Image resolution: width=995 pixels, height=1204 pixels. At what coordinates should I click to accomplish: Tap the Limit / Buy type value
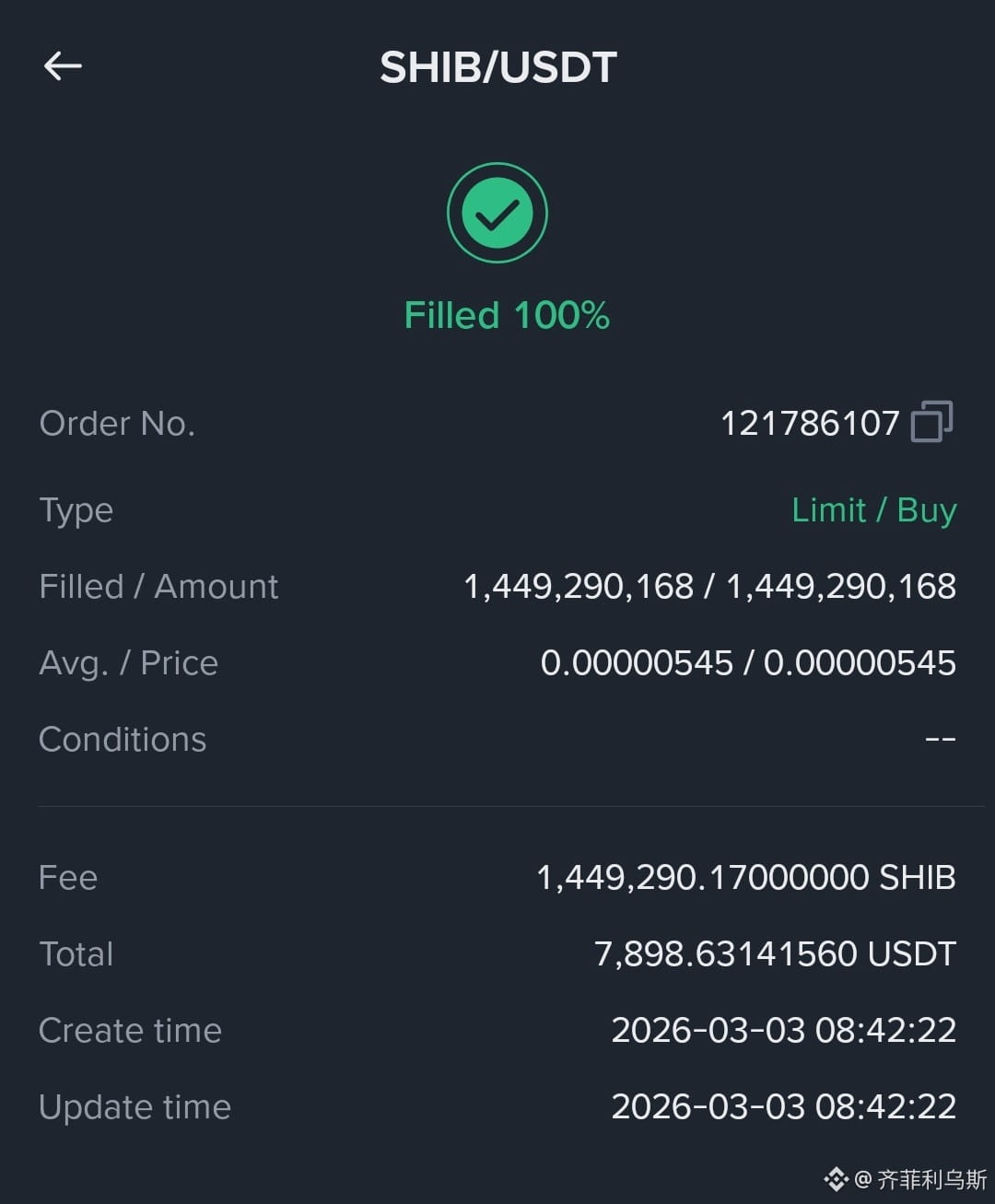click(874, 509)
